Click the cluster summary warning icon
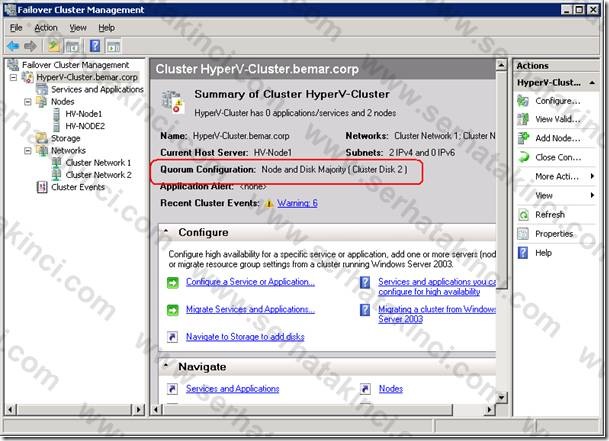Image resolution: width=609 pixels, height=441 pixels. 172,102
